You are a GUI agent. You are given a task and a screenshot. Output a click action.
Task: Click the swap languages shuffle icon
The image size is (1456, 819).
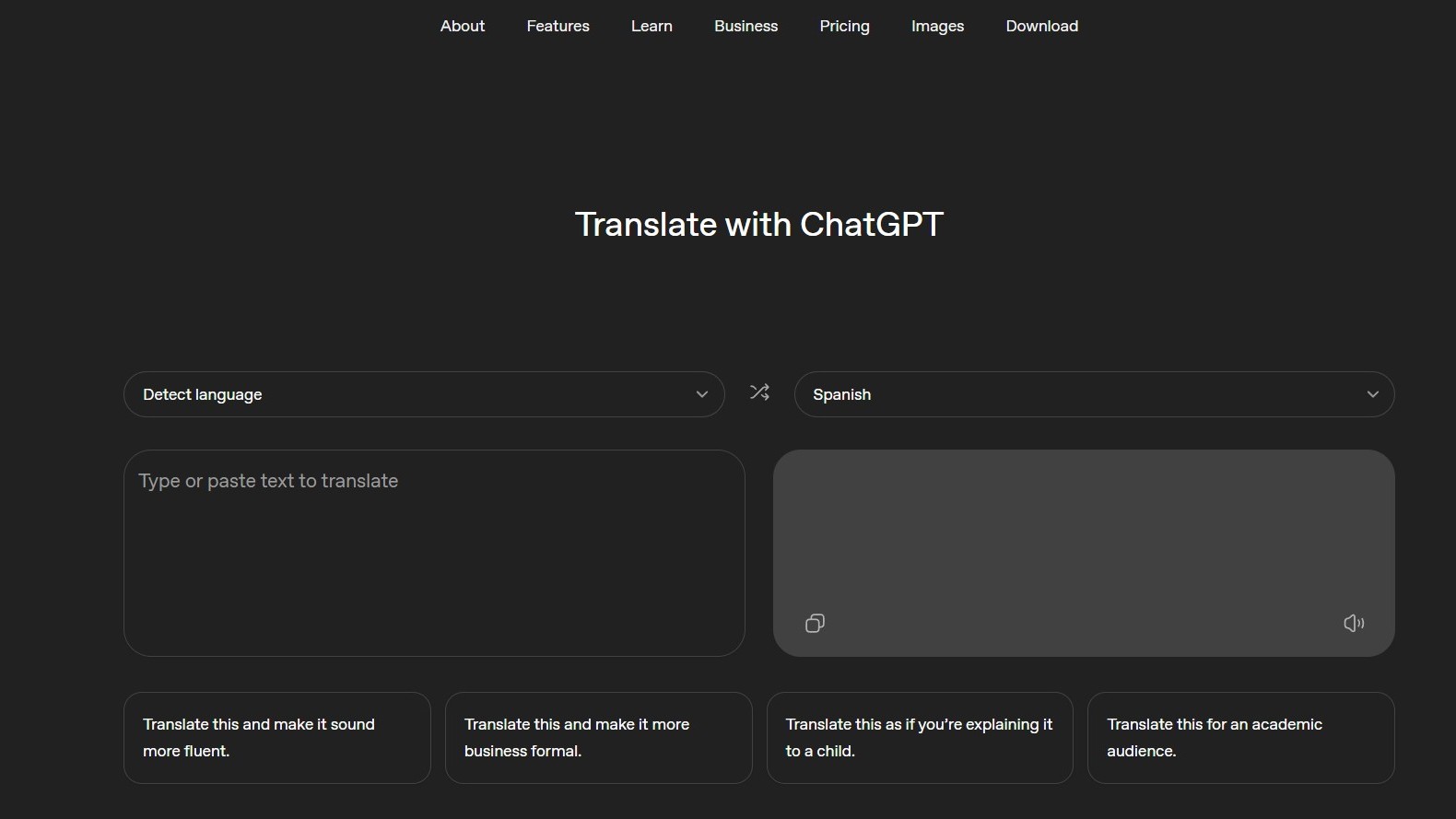(x=759, y=392)
